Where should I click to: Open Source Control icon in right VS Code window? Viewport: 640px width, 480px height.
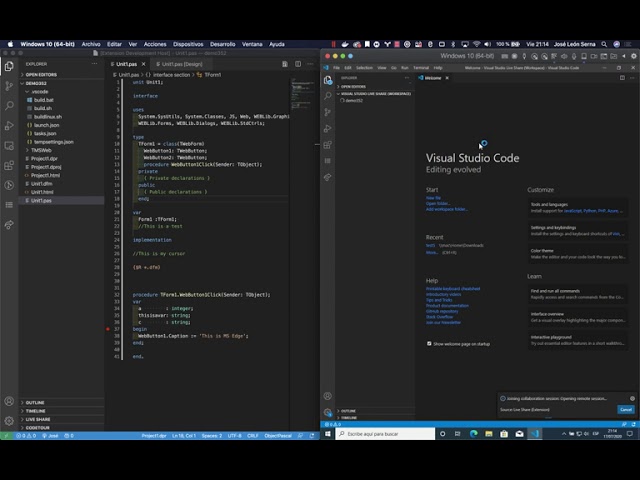(x=328, y=112)
